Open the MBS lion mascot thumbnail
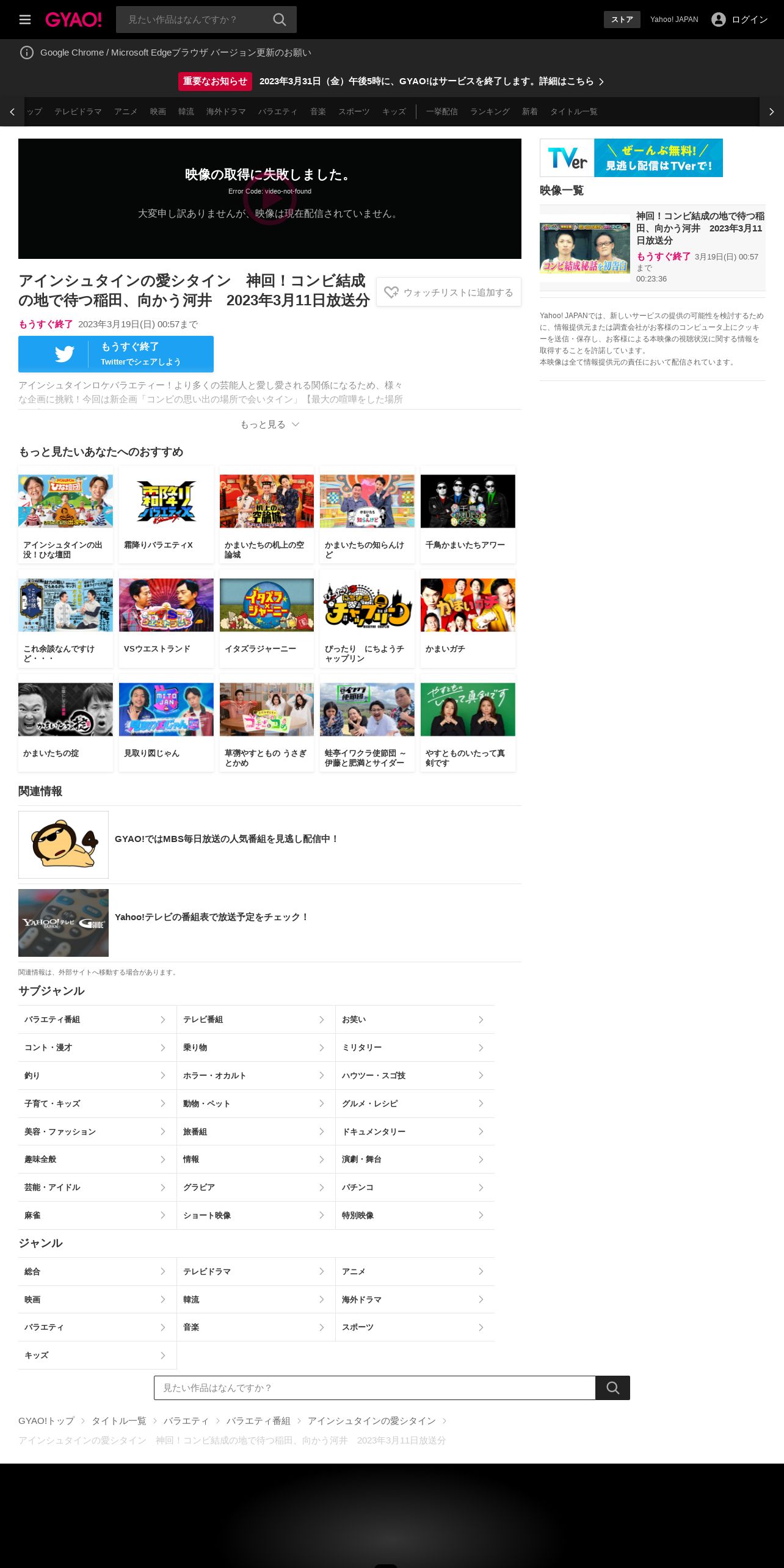This screenshot has height=1568, width=784. point(64,844)
